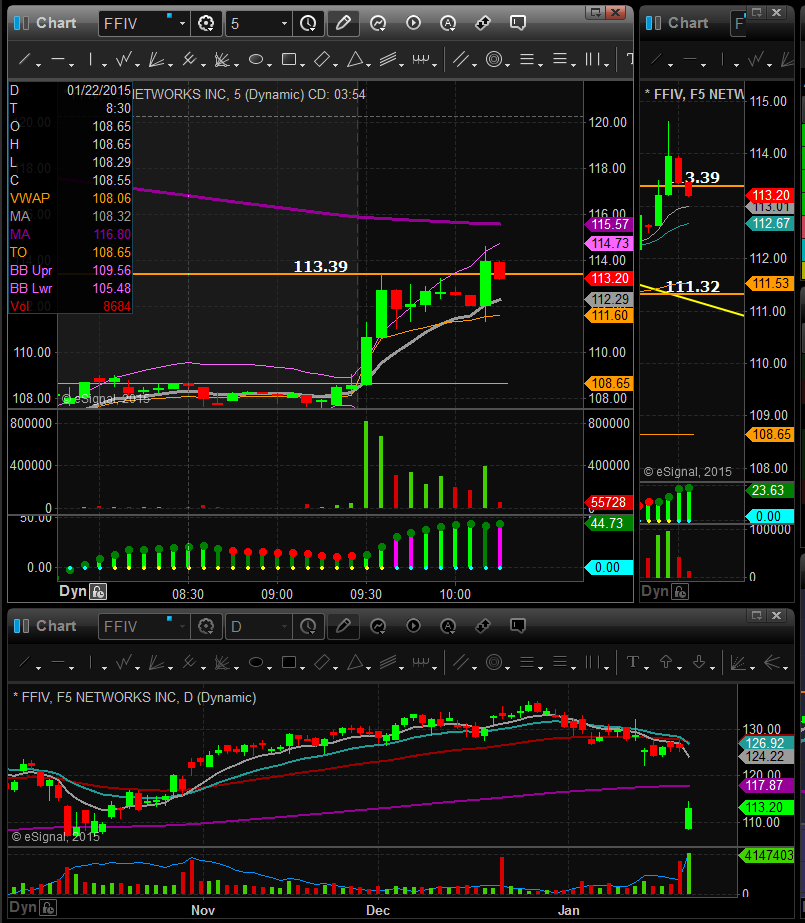Toggle Dyn scaling lock in 5-minute chart
Image resolution: width=805 pixels, height=923 pixels.
point(98,592)
